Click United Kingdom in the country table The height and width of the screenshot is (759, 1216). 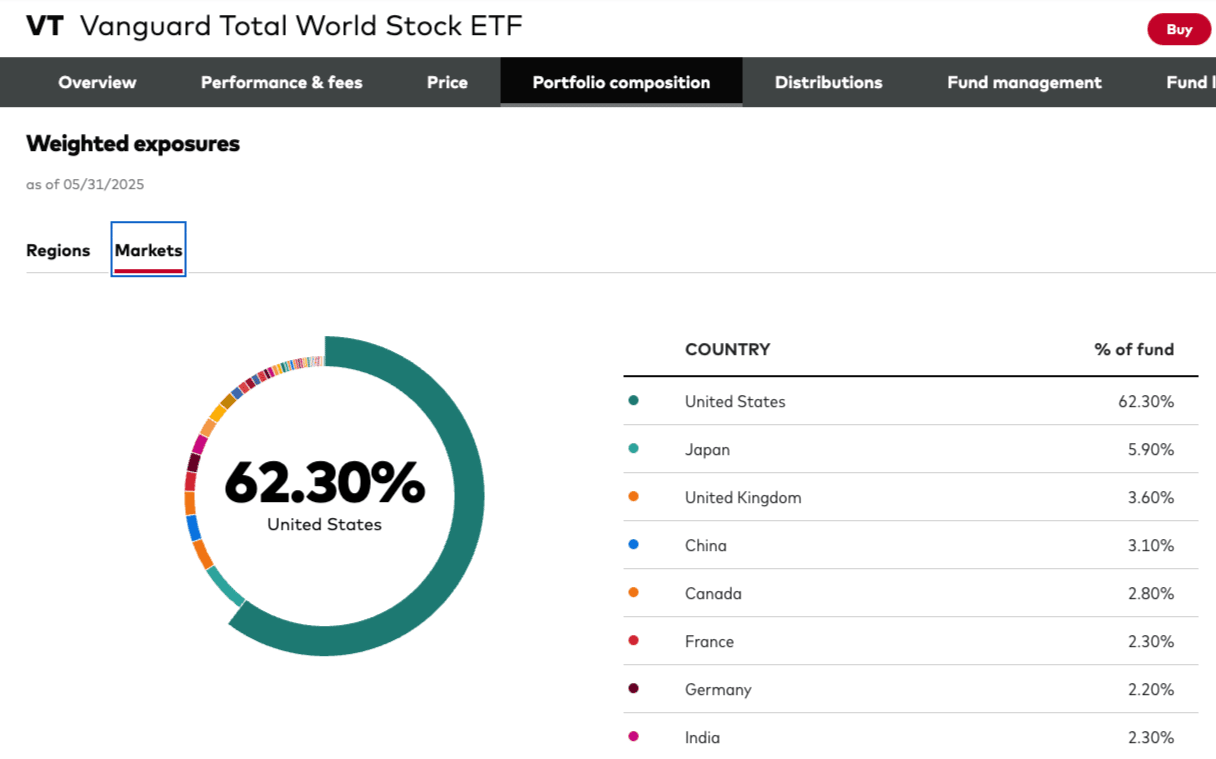(743, 497)
